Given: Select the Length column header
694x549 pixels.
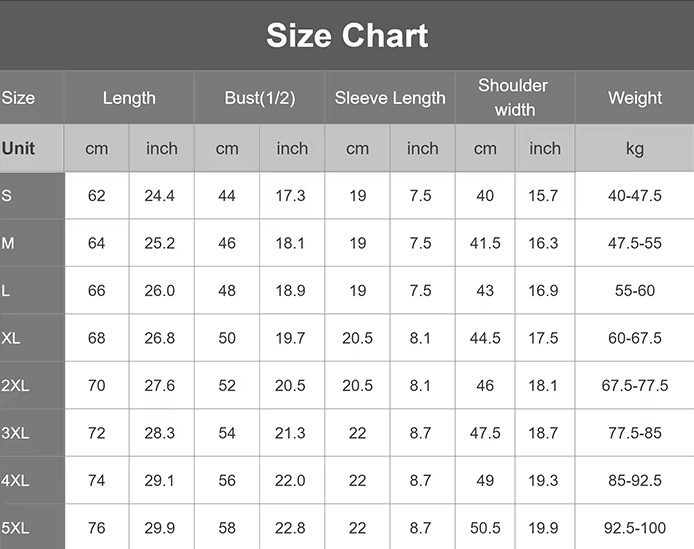Looking at the screenshot, I should tap(129, 98).
